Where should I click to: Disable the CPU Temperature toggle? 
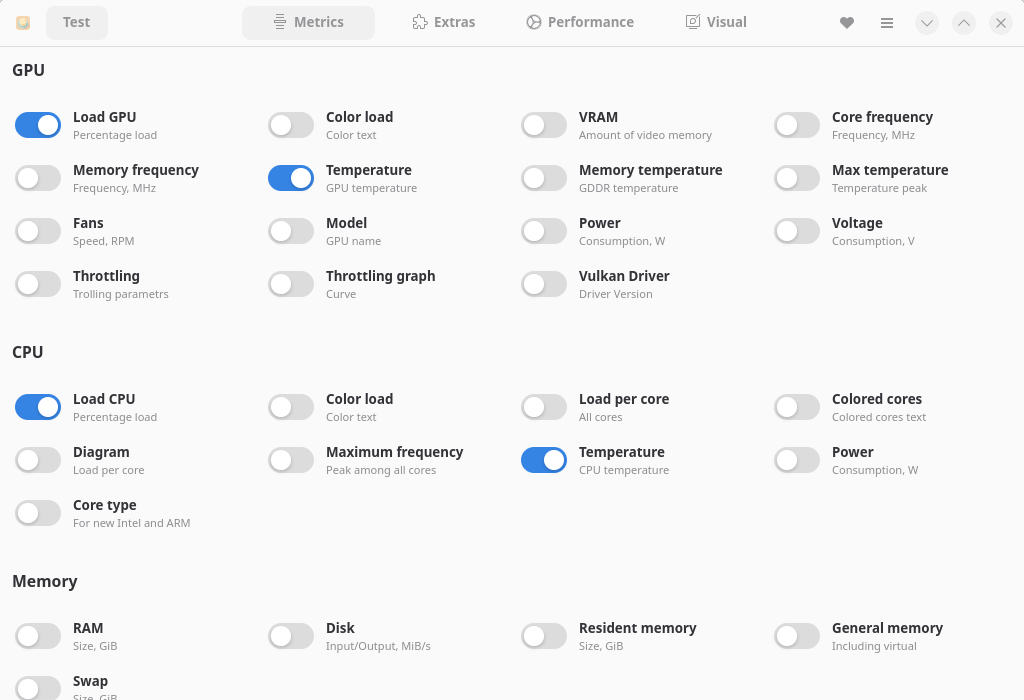coord(544,460)
